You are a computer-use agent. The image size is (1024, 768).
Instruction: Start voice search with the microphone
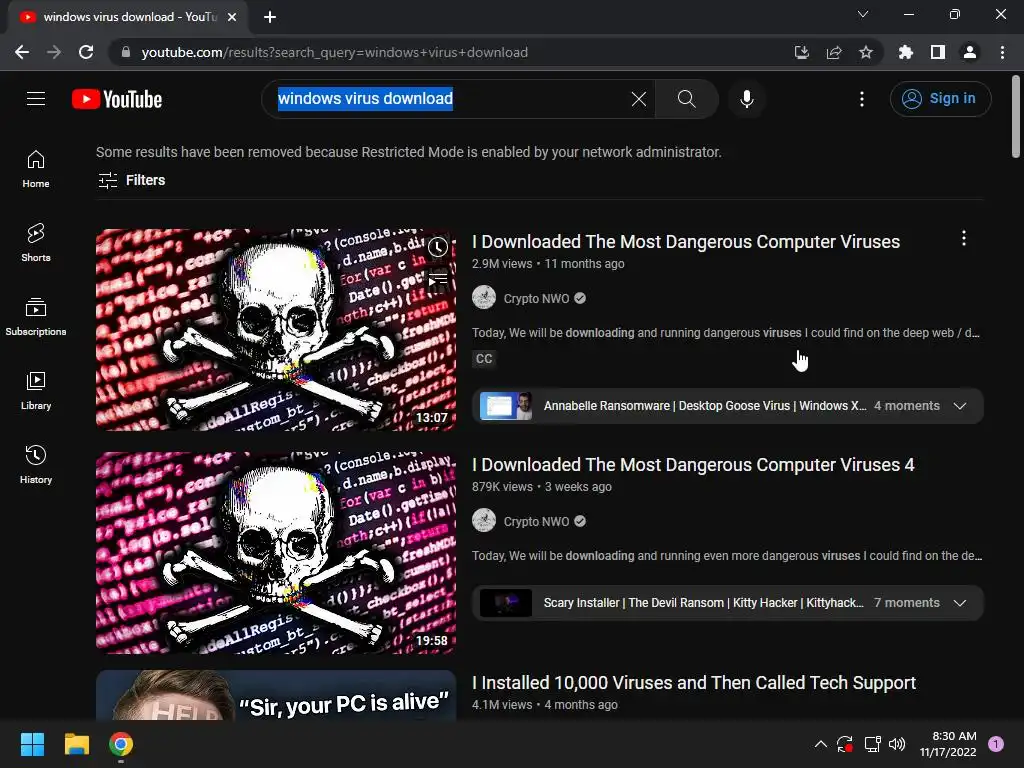[746, 99]
